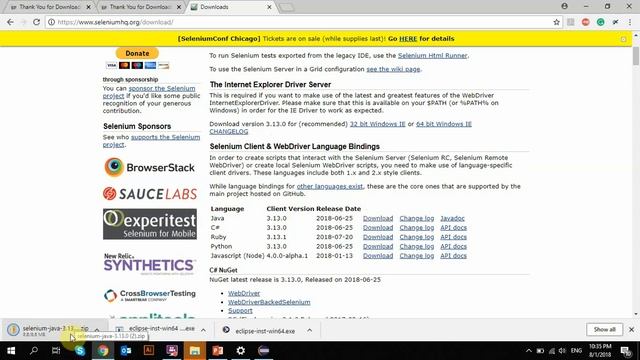Open Adobe Illustrator from taskbar
This screenshot has height=360, width=640.
tap(149, 351)
